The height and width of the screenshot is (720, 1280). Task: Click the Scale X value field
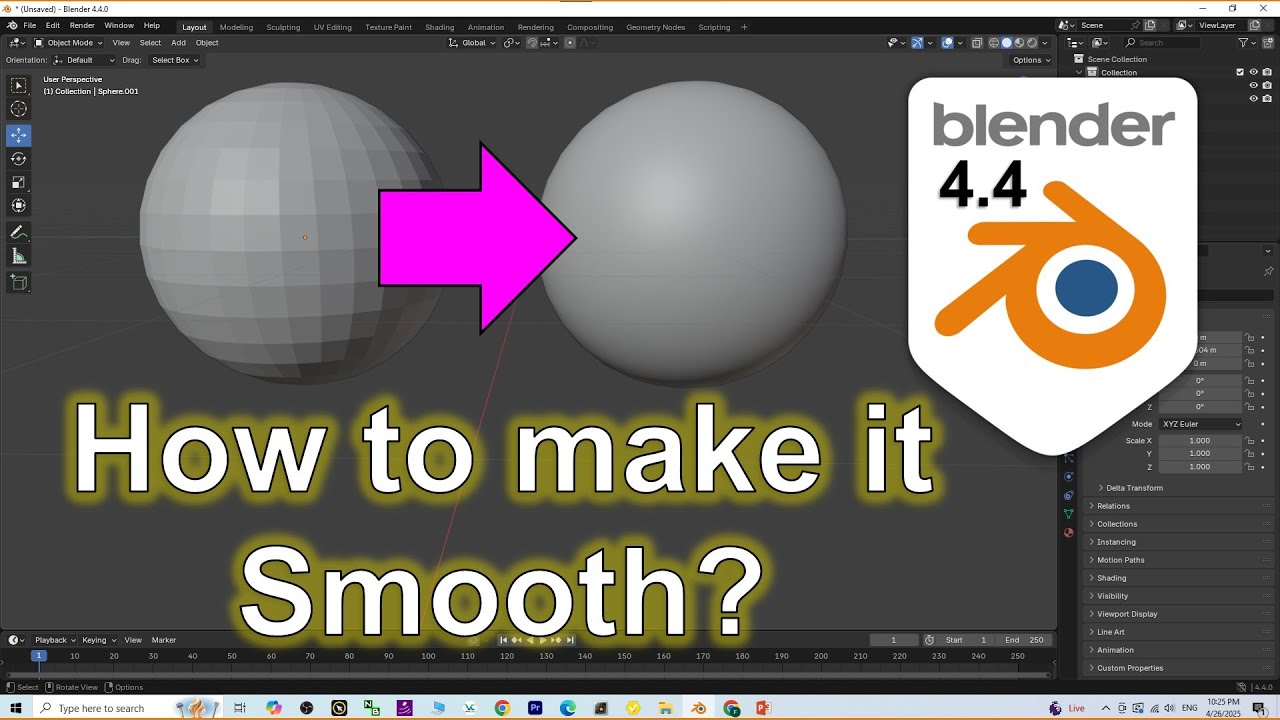[x=1200, y=441]
